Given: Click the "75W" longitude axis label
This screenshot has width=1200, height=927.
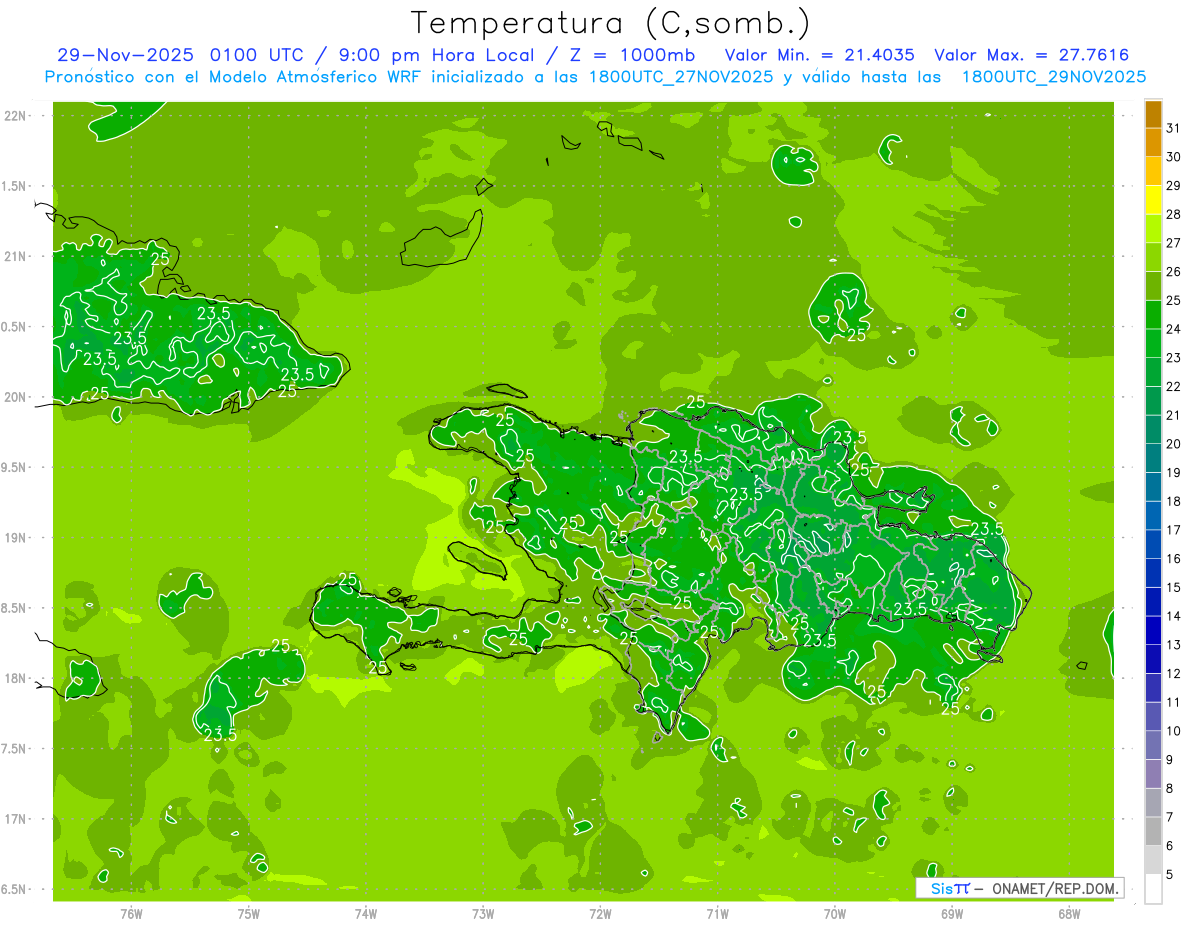Looking at the screenshot, I should point(249,914).
